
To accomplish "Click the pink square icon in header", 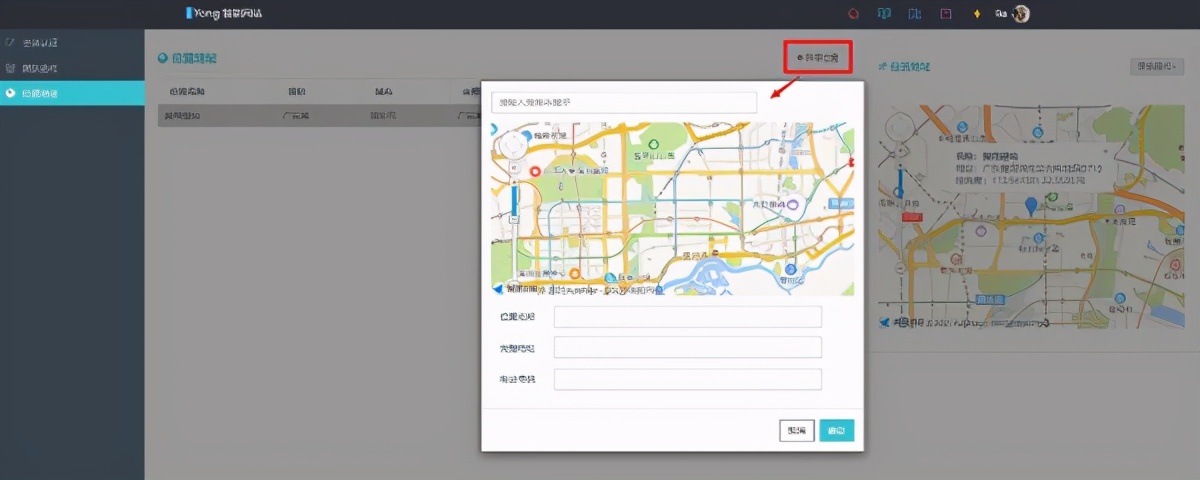I will pos(945,14).
